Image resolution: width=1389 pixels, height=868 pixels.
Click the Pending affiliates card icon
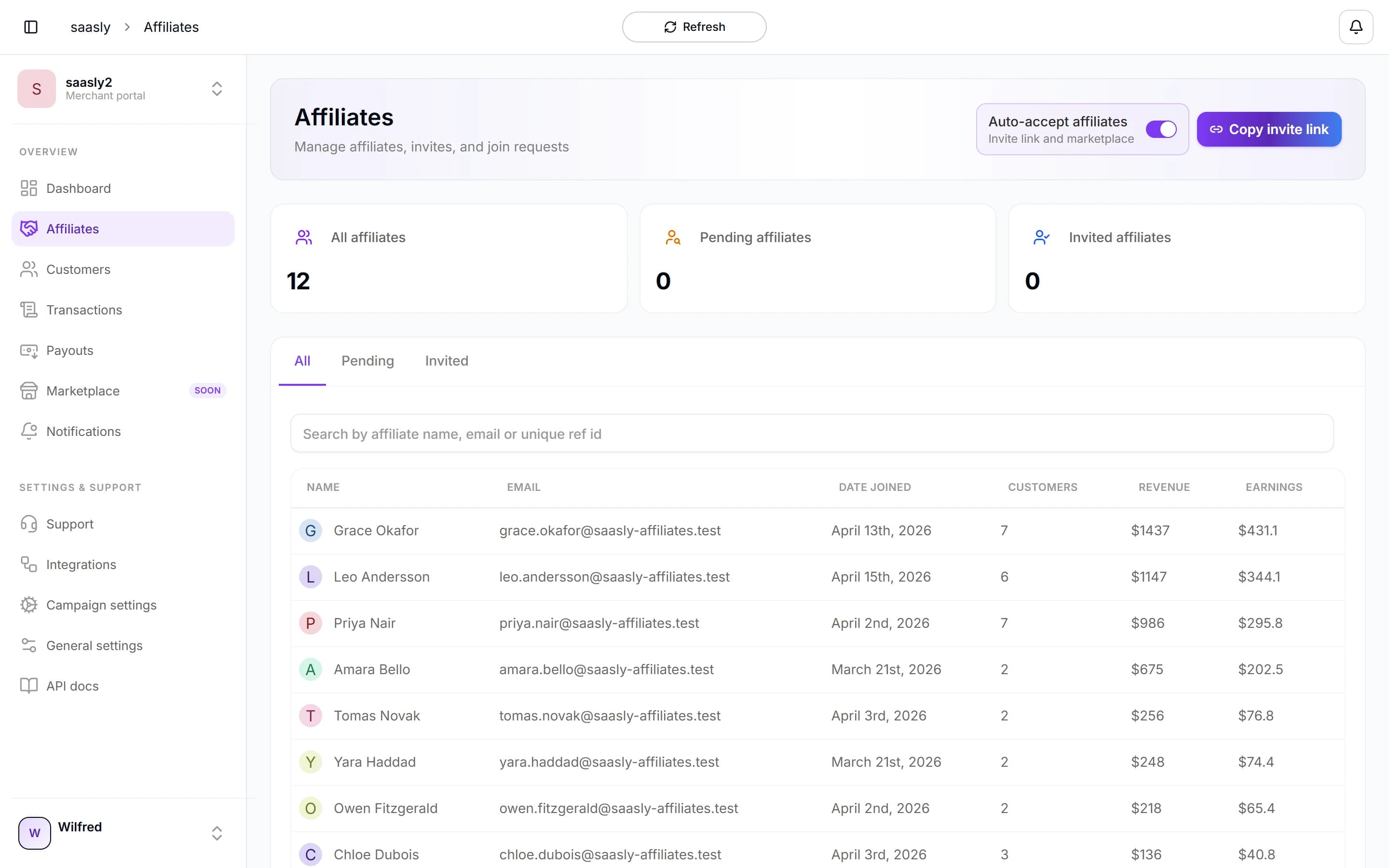pos(673,237)
